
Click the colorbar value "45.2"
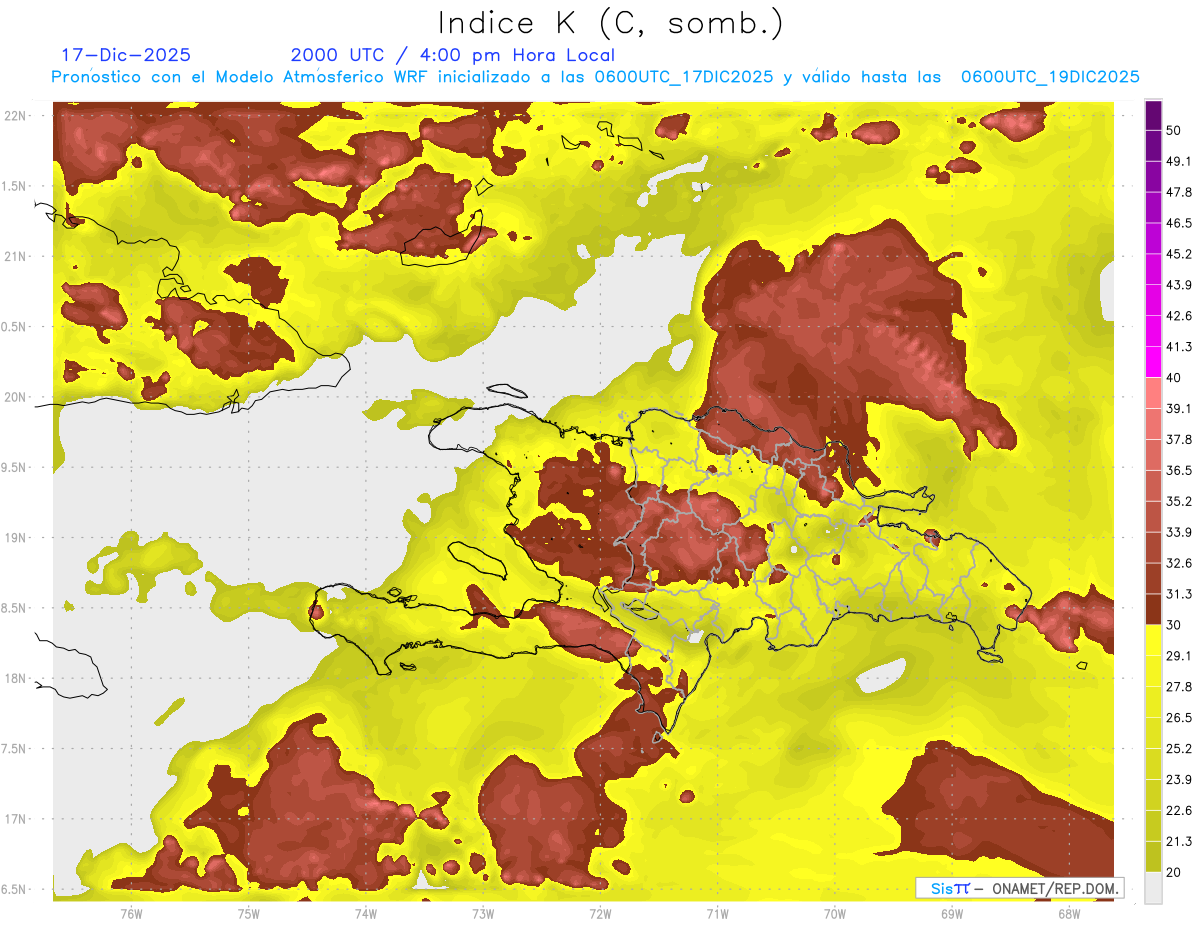coord(1179,254)
